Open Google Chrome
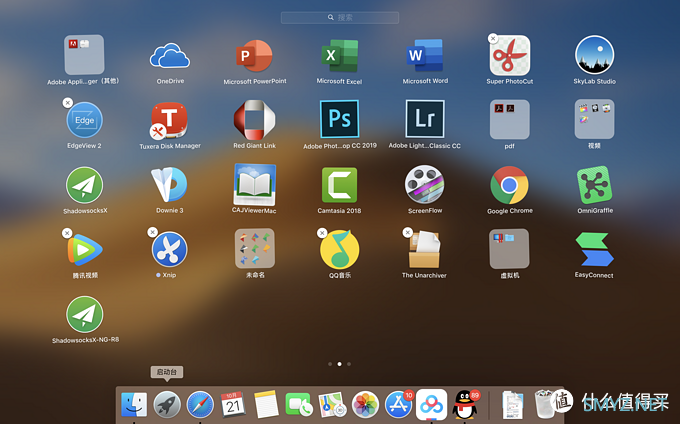 [x=510, y=185]
